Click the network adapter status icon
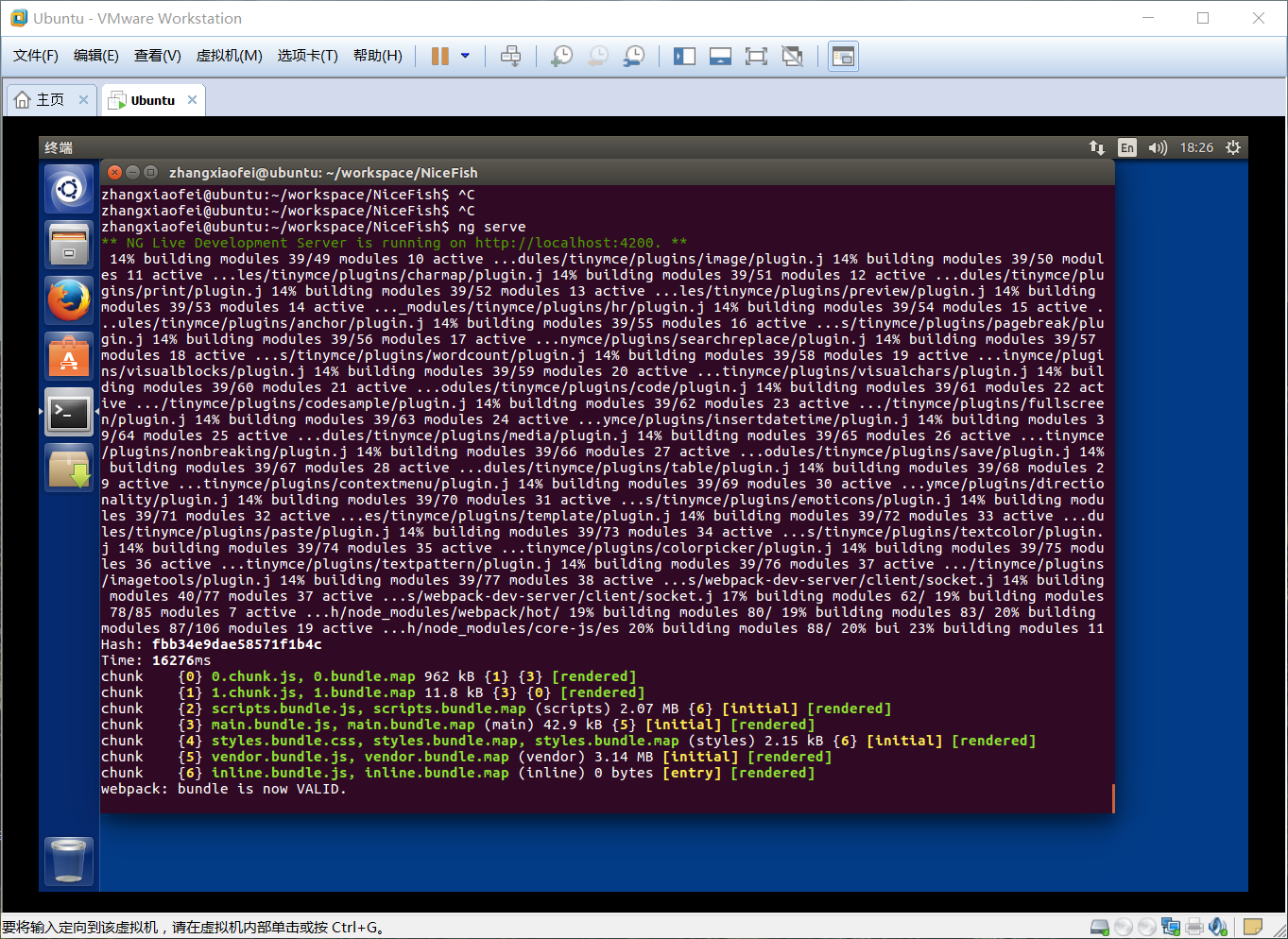This screenshot has width=1288, height=939. [x=1171, y=927]
